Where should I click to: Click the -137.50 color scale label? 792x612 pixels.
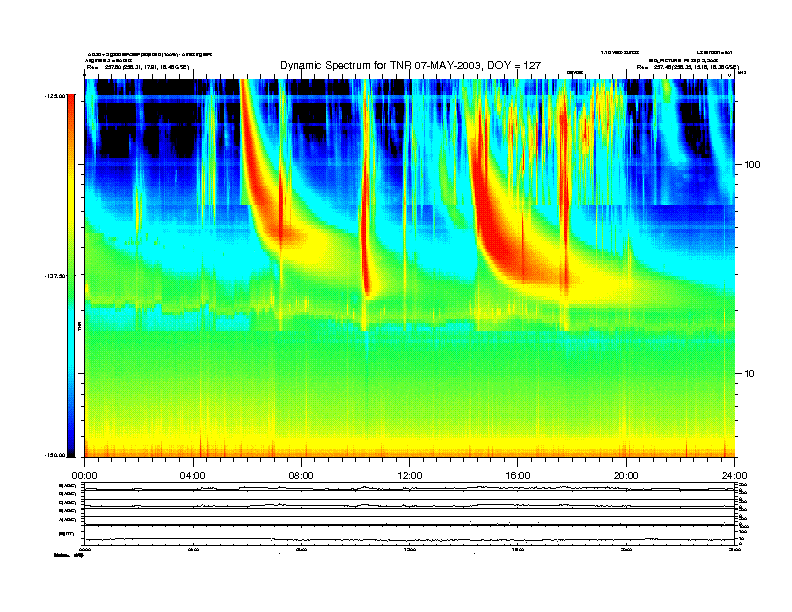click(x=55, y=276)
